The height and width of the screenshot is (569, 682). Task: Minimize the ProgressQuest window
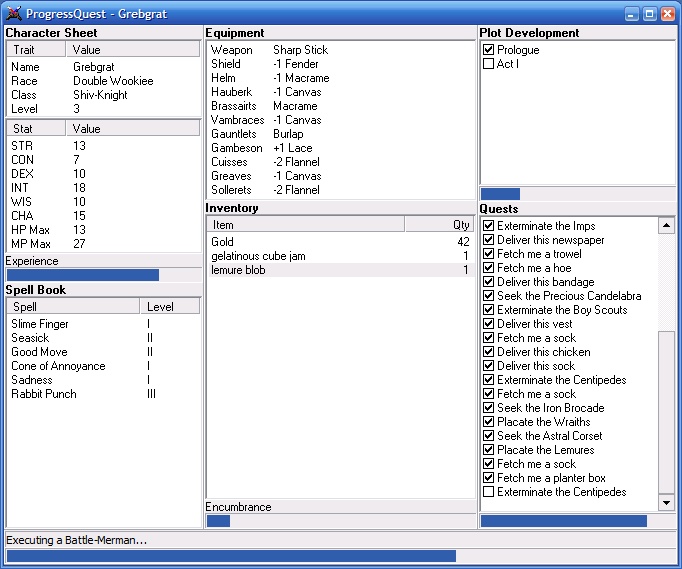tap(632, 14)
